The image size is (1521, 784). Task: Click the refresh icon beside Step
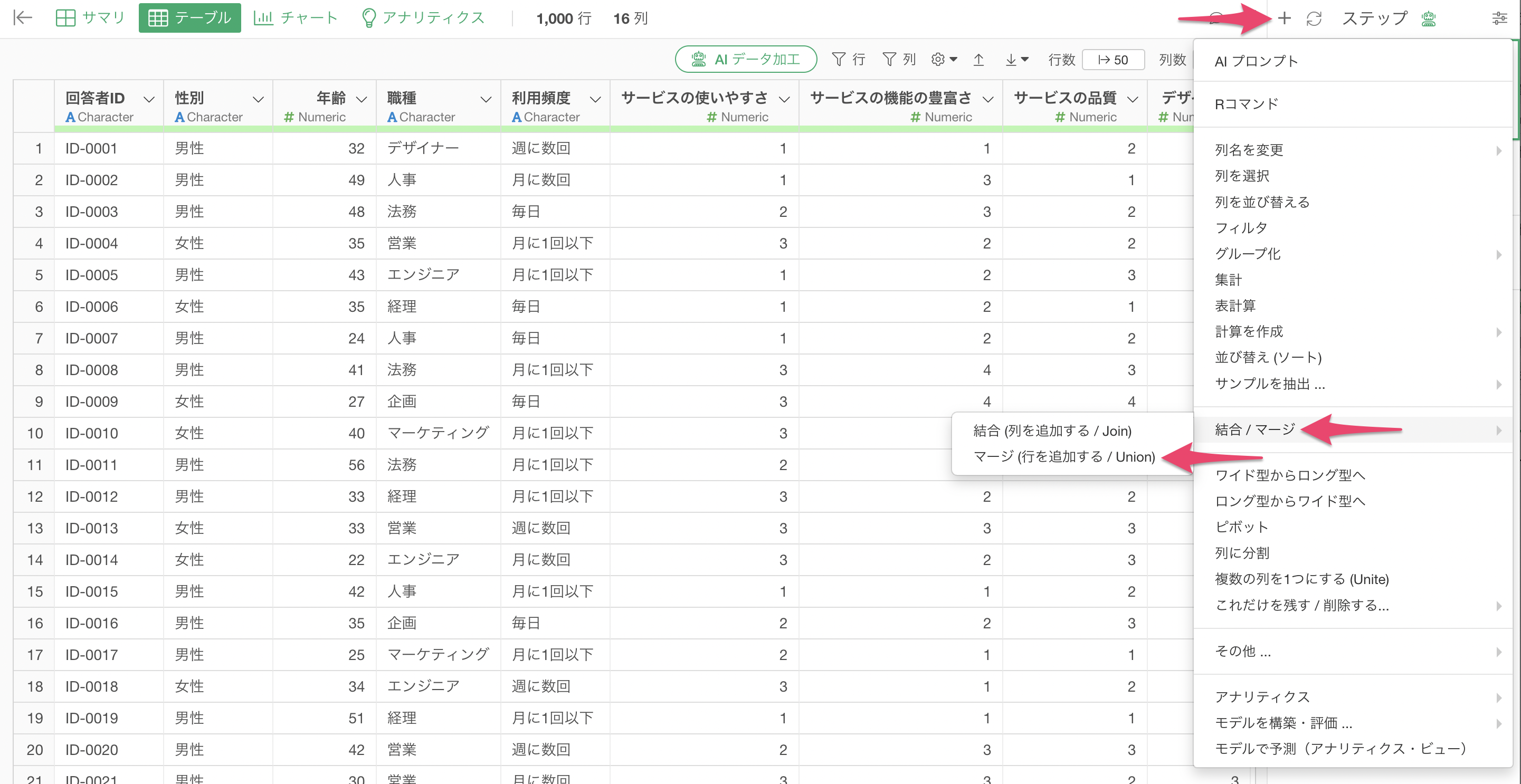[x=1314, y=18]
